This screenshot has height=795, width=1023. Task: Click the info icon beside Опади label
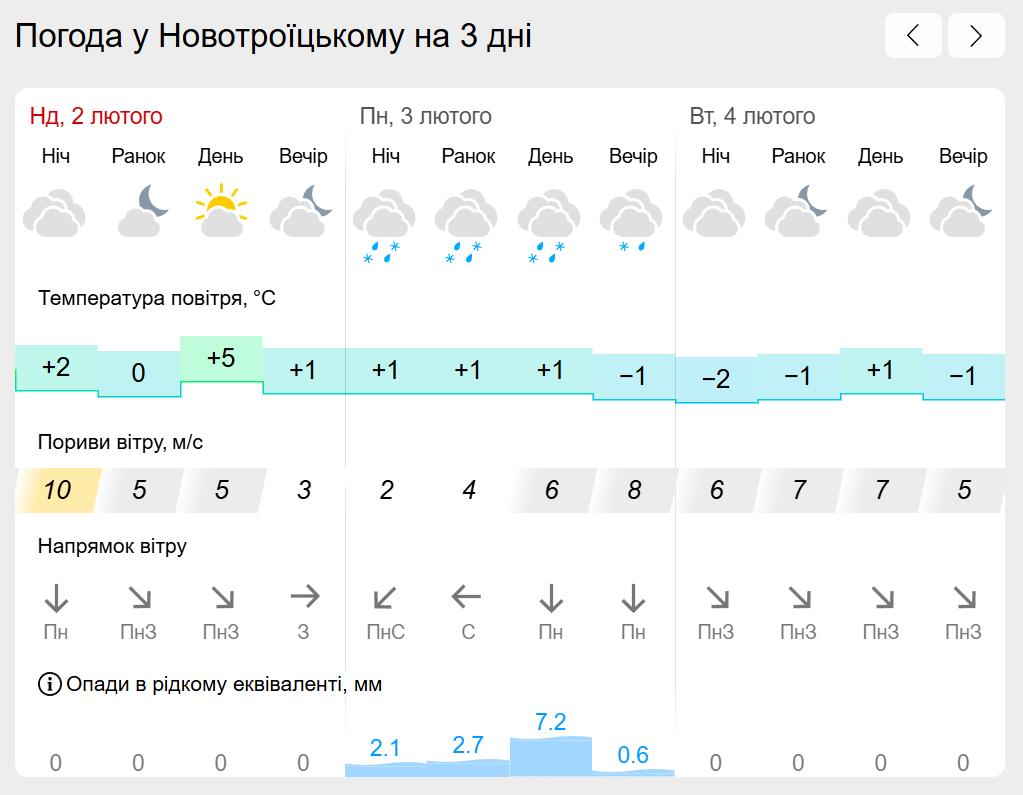click(x=50, y=684)
